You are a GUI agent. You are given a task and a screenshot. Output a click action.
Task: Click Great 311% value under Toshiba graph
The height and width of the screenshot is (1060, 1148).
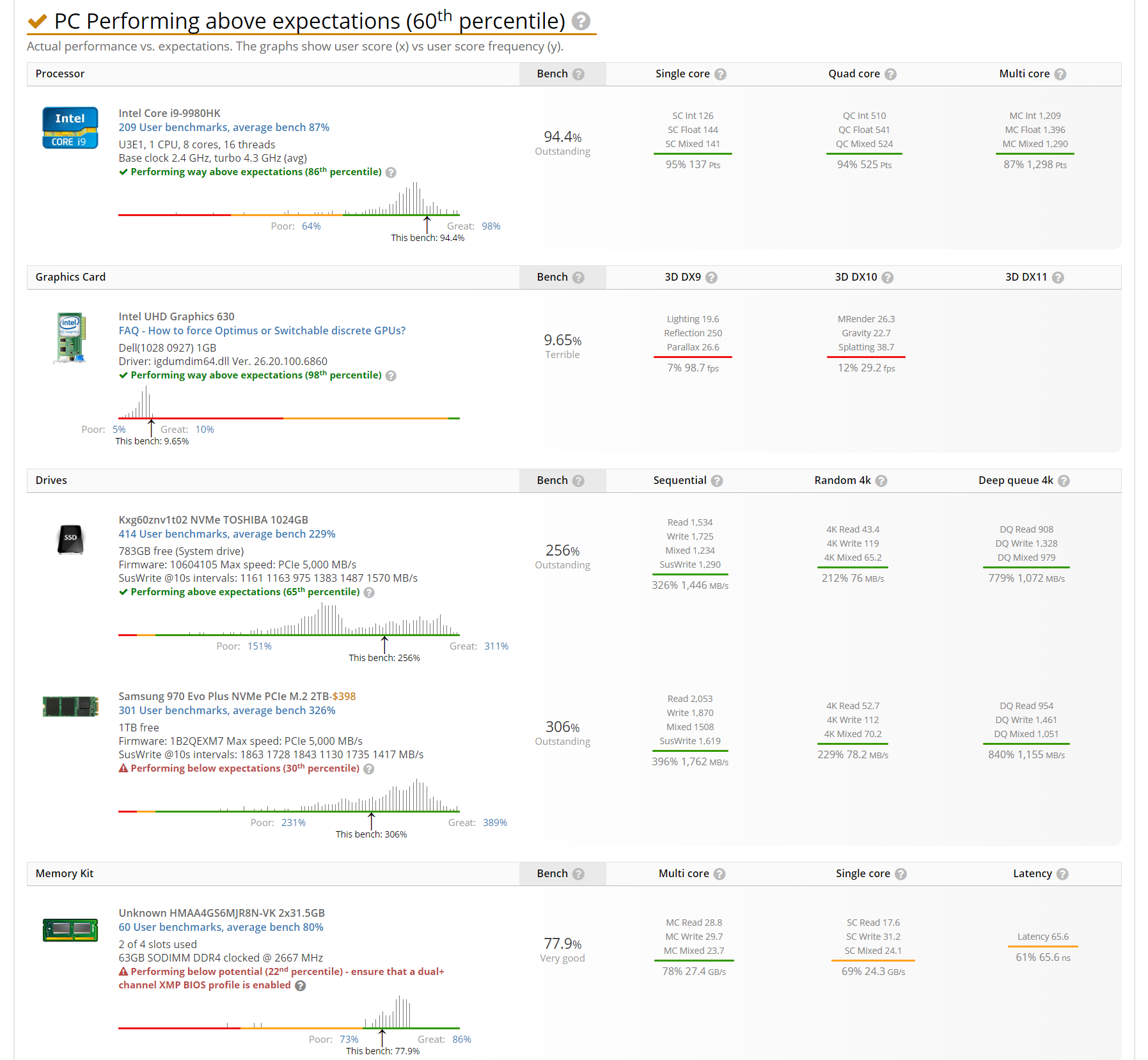[497, 646]
